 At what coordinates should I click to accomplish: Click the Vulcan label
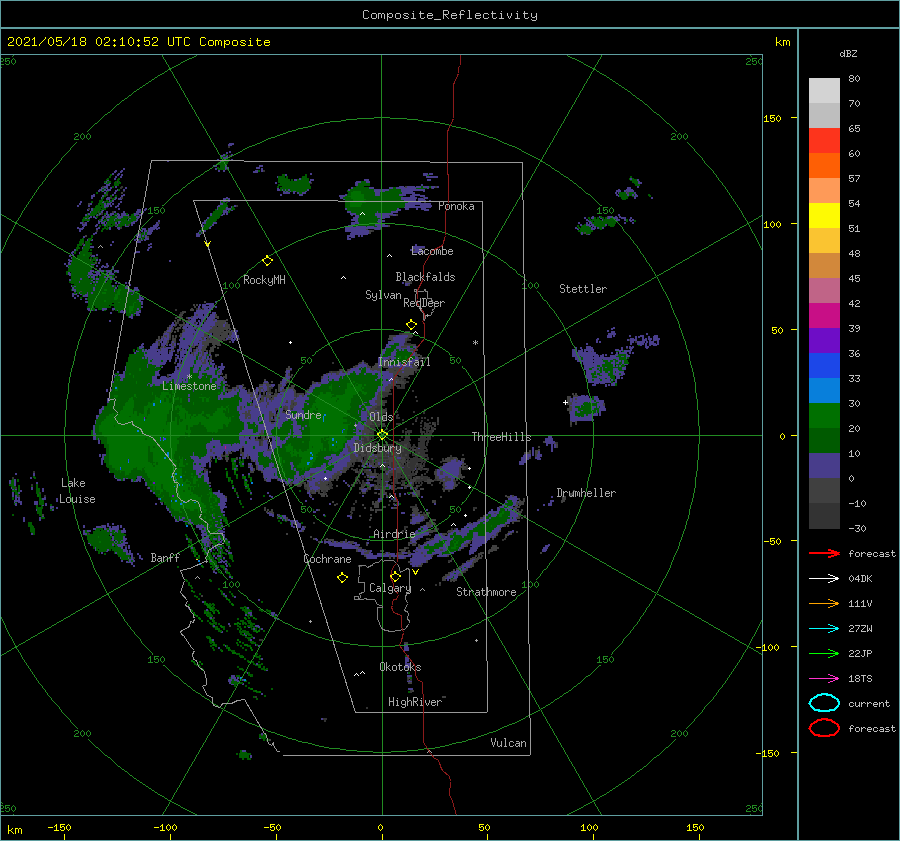[508, 743]
